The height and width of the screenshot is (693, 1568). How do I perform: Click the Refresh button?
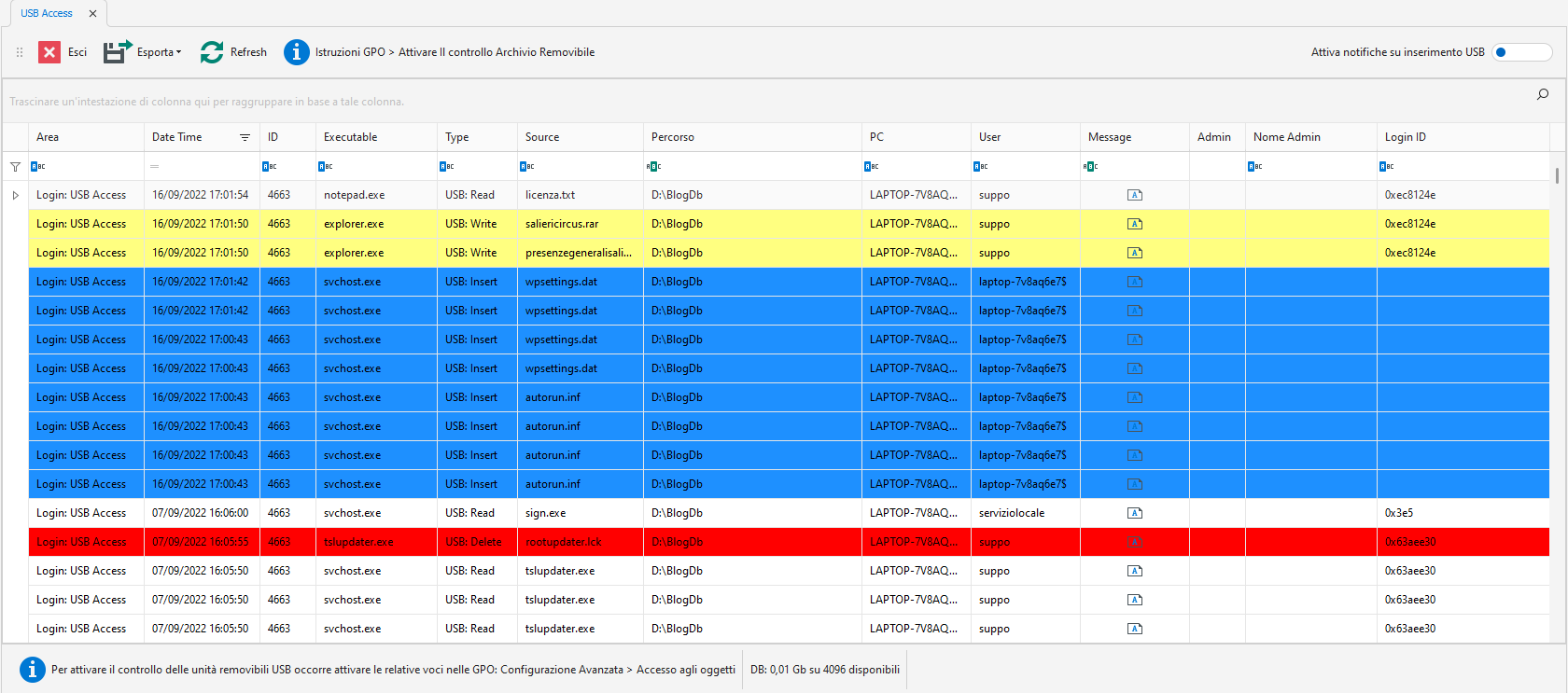(233, 52)
